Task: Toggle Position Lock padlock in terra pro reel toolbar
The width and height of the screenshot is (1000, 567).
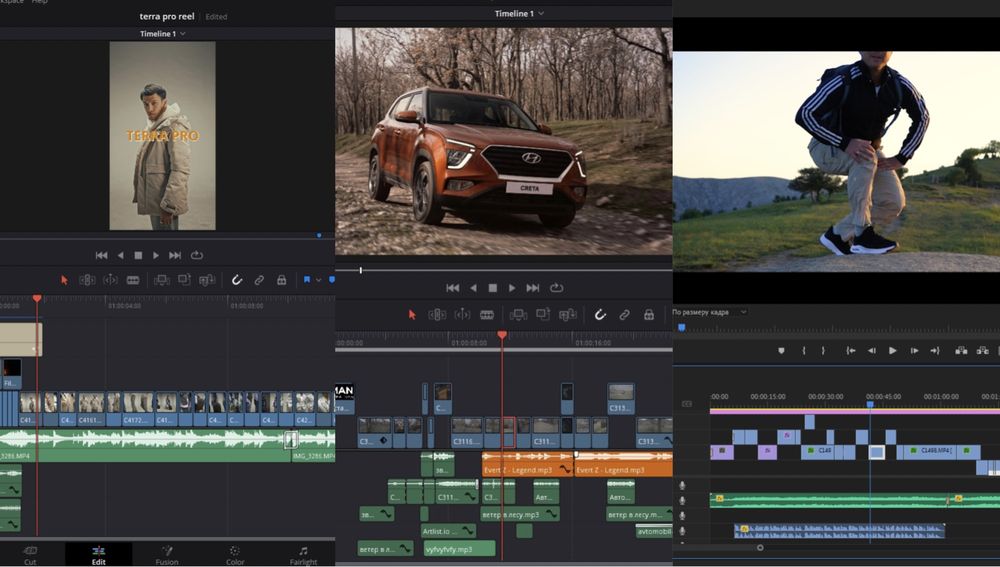Action: pos(281,280)
